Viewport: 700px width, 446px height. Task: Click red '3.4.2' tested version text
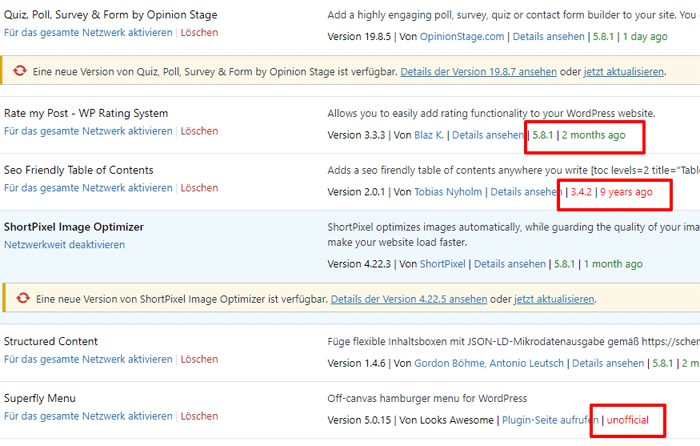(581, 192)
